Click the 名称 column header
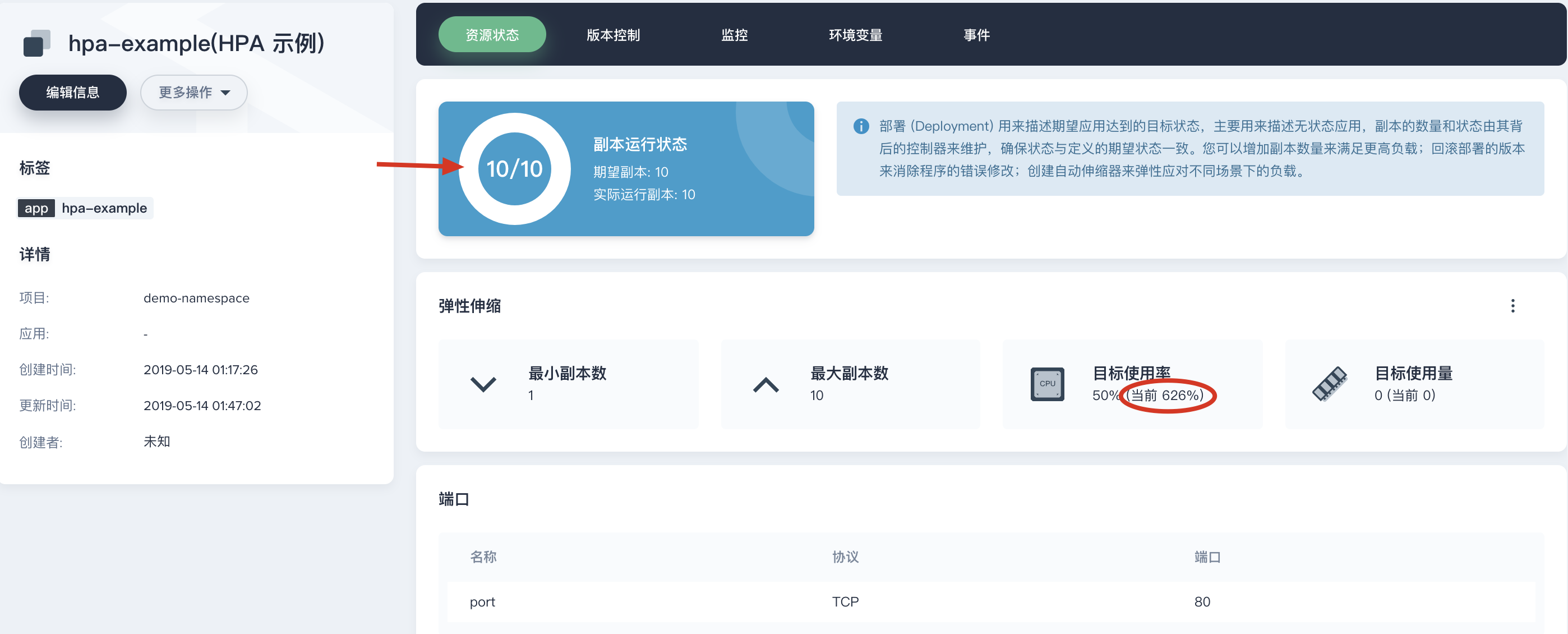The height and width of the screenshot is (634, 1568). [x=483, y=557]
